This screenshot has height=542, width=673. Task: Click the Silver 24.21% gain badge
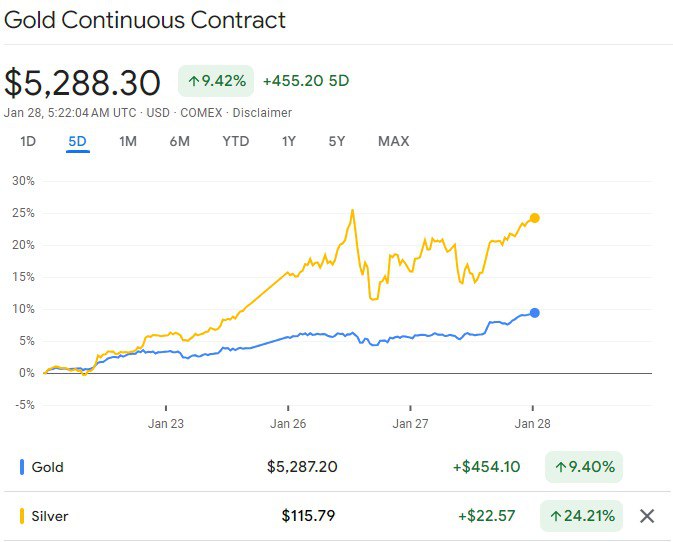coord(580,516)
